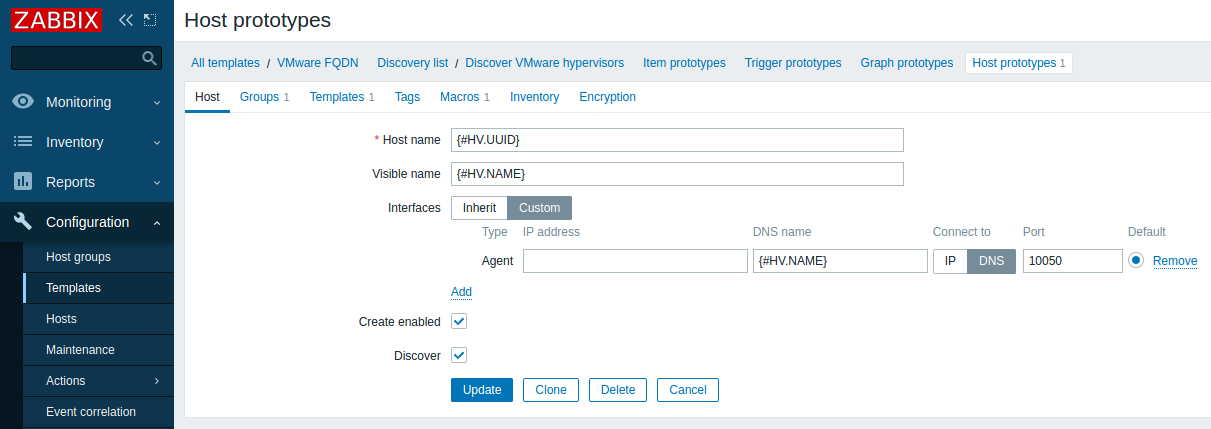Click the search magnifier icon

(150, 58)
